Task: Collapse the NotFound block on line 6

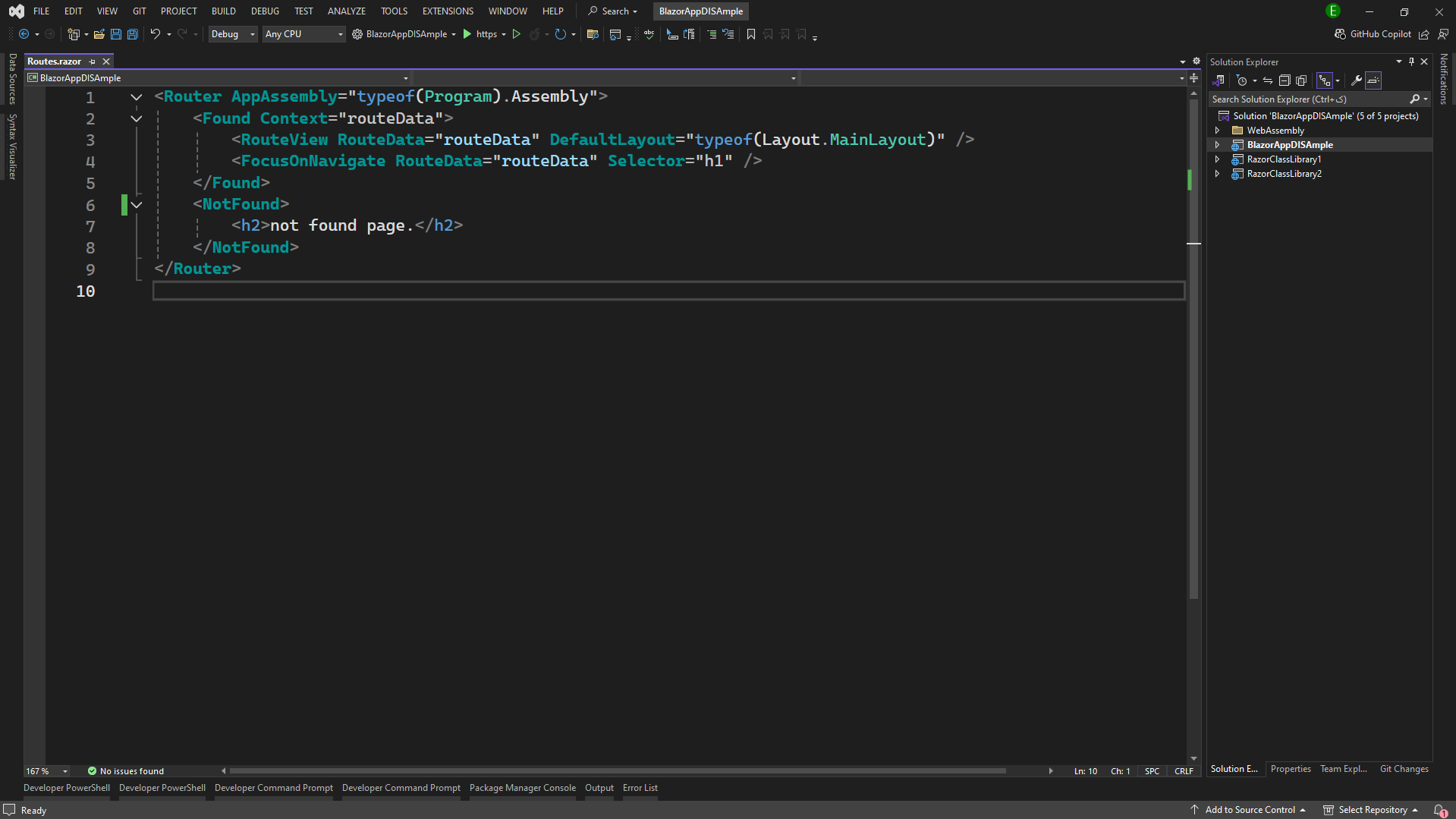Action: (137, 205)
